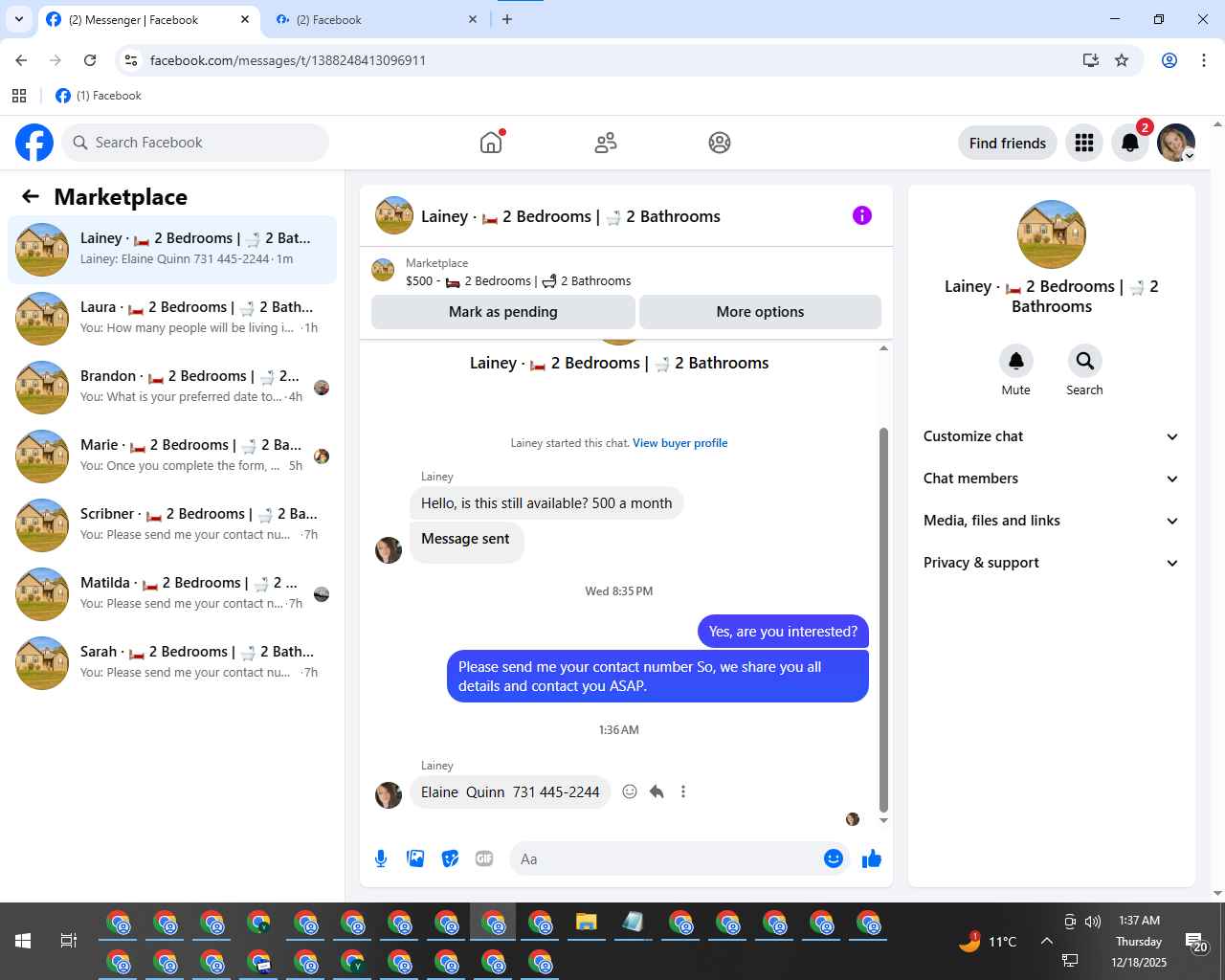Open Chrome three-dot menu
This screenshot has width=1225, height=980.
tap(1204, 60)
